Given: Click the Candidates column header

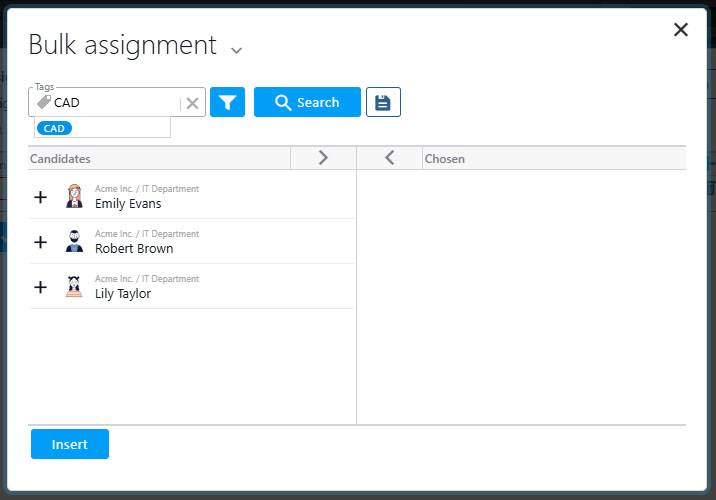Looking at the screenshot, I should (x=60, y=159).
